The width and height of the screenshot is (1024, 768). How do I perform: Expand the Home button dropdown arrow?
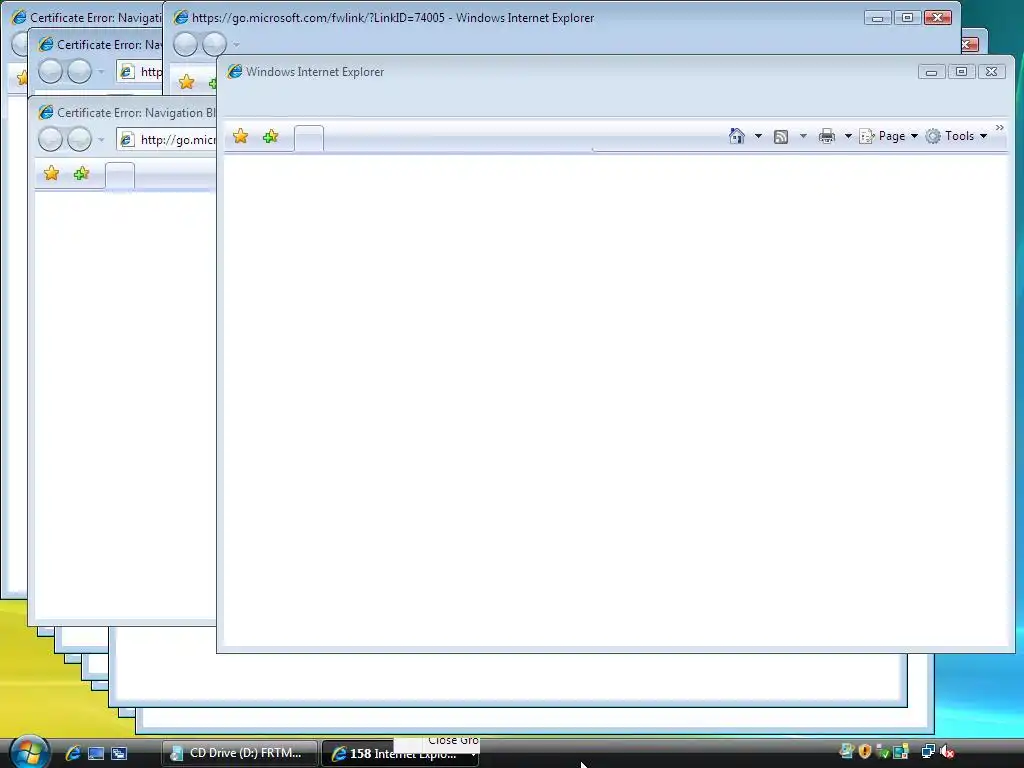click(758, 136)
